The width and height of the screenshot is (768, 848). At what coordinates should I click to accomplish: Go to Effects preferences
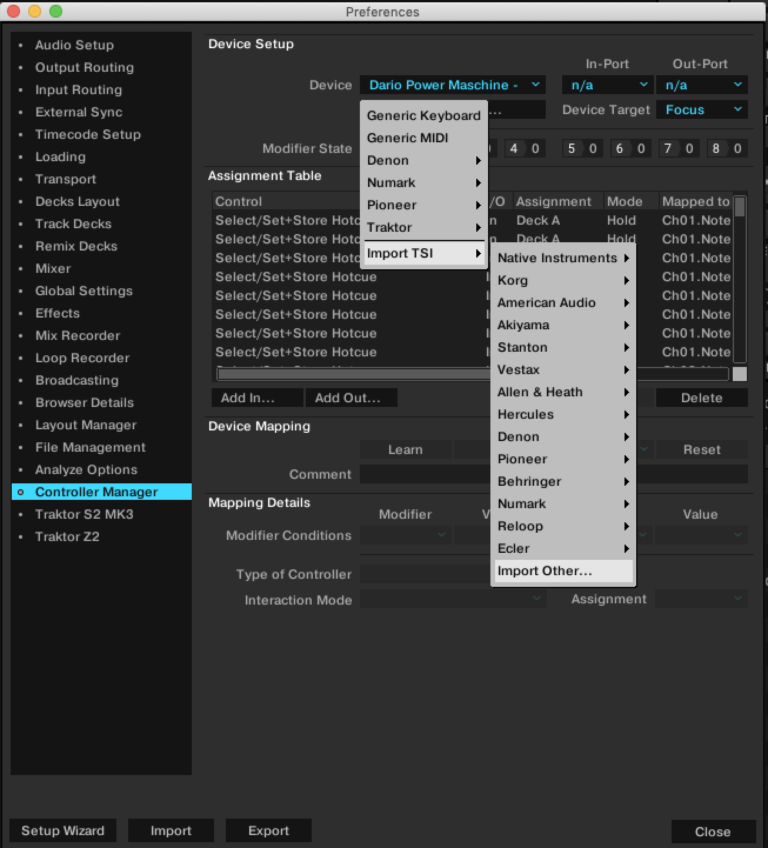click(x=57, y=314)
